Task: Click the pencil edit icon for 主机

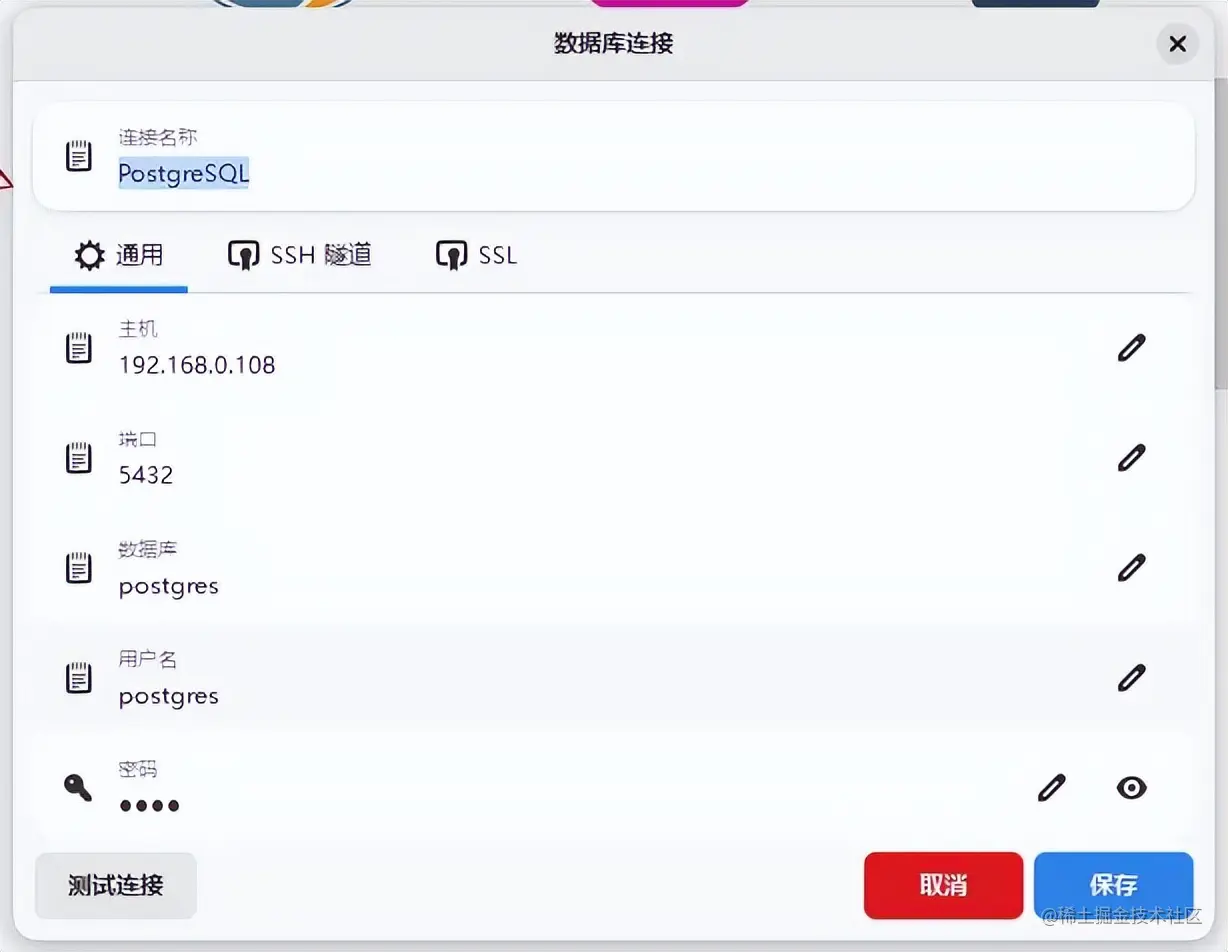Action: [1131, 347]
